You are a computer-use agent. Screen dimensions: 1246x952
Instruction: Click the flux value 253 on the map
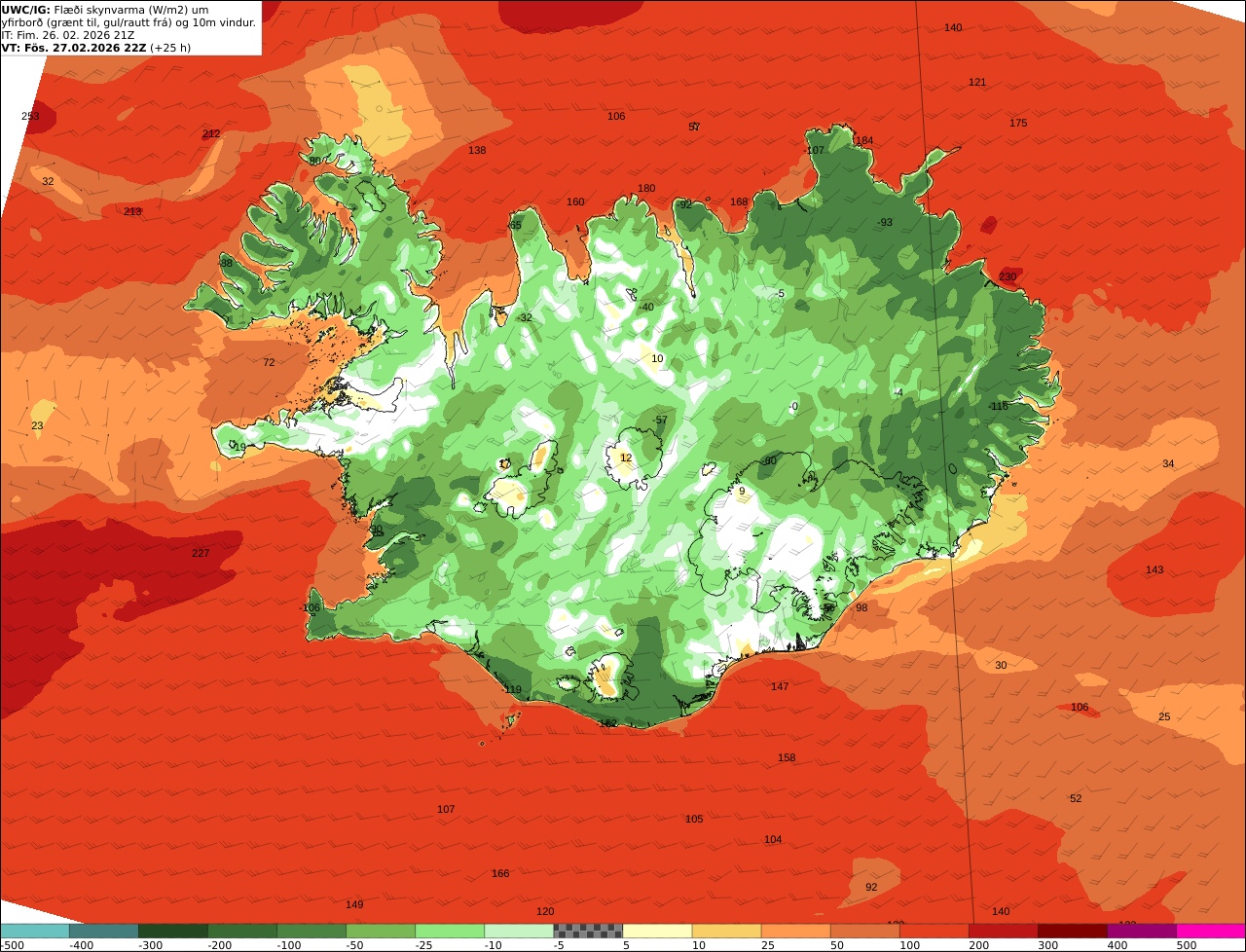(31, 116)
